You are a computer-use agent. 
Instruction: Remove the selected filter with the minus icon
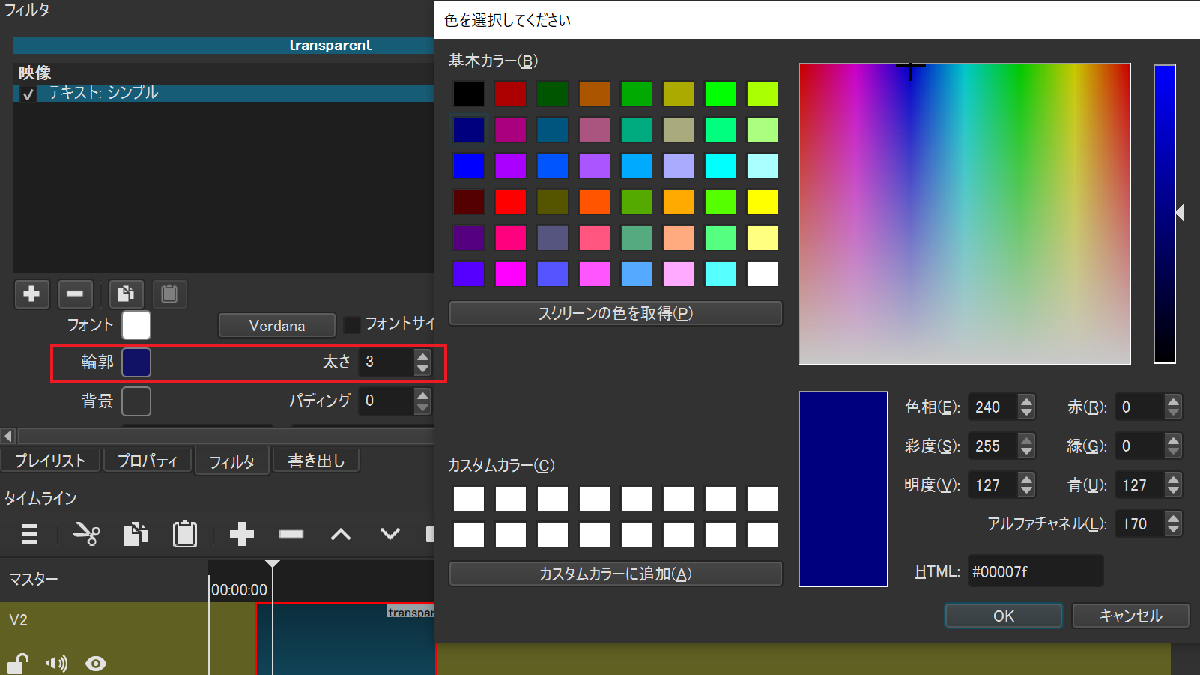(x=74, y=293)
